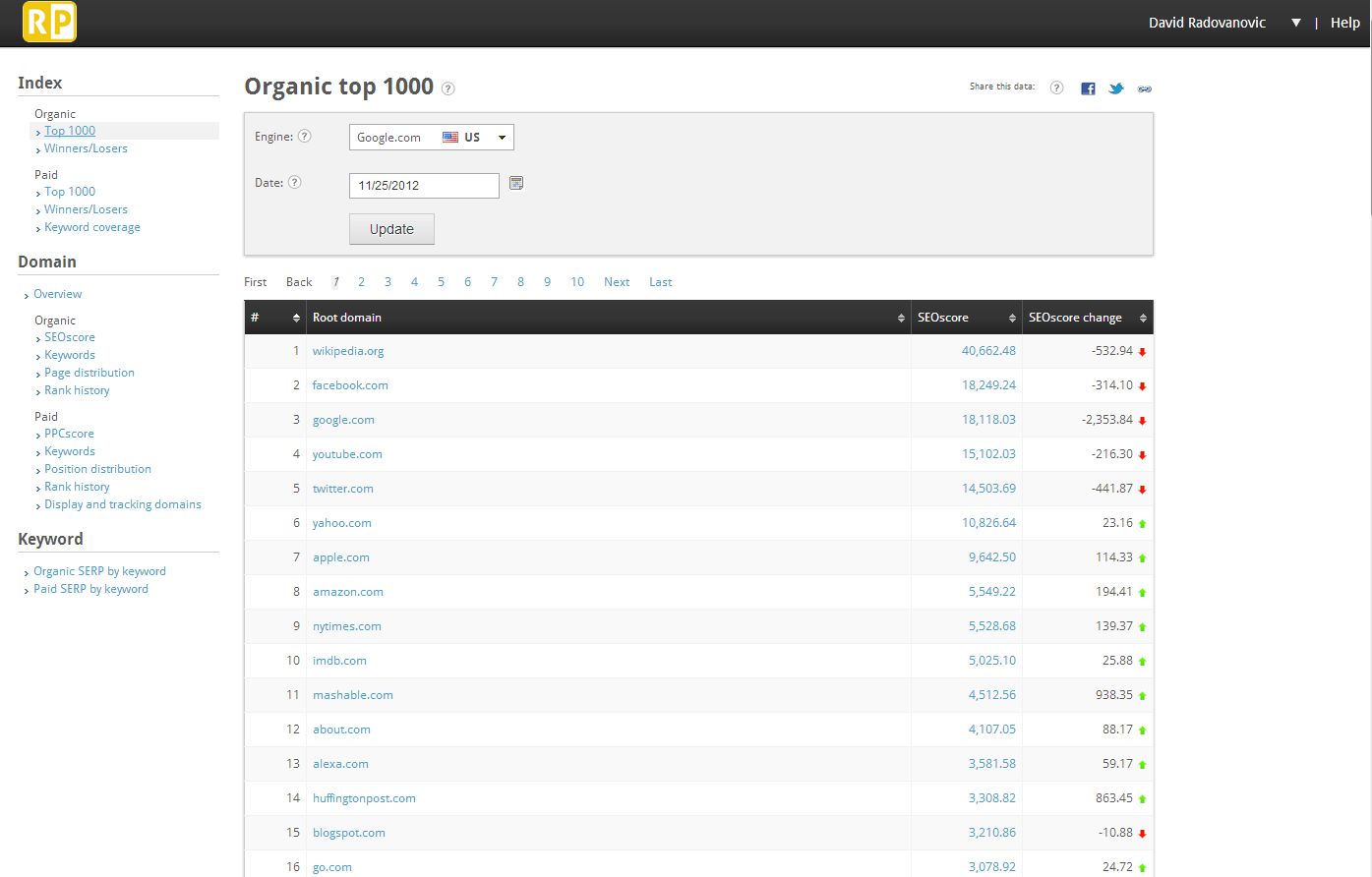The width and height of the screenshot is (1372, 877).
Task: Open the alexa.com domain link
Action: 340,764
